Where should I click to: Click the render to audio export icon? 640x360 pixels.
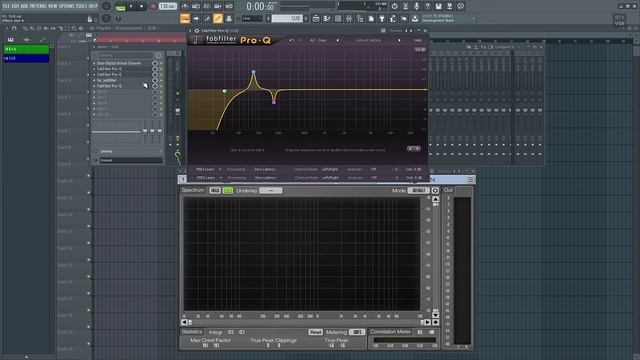click(449, 7)
